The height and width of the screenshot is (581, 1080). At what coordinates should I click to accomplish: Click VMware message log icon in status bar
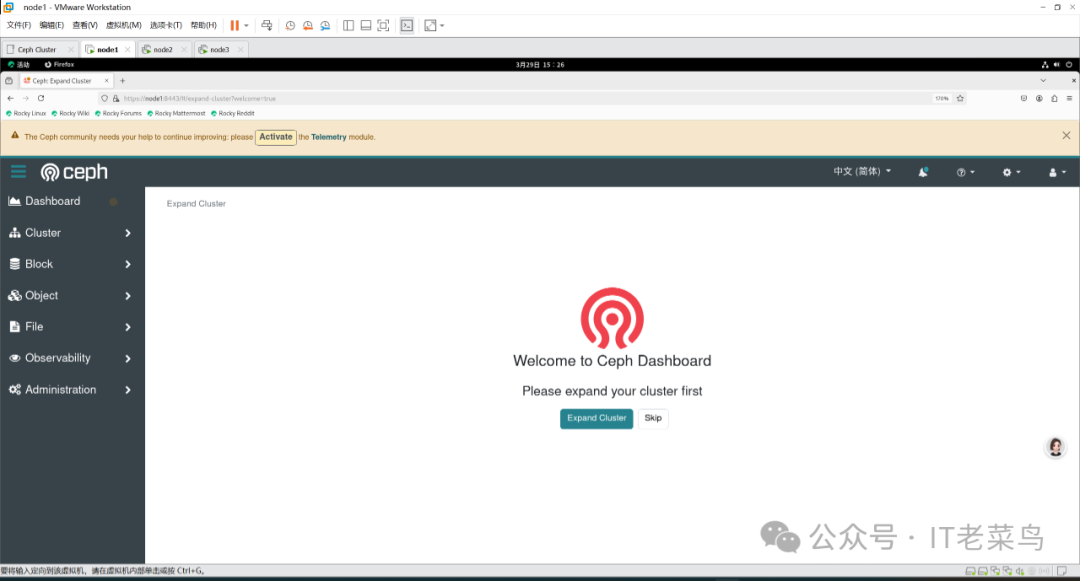1062,571
